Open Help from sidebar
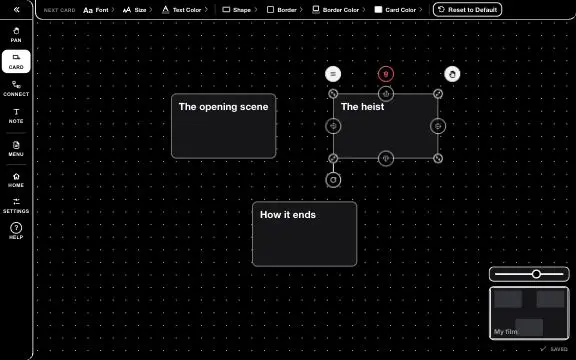The width and height of the screenshot is (576, 360). (16, 231)
